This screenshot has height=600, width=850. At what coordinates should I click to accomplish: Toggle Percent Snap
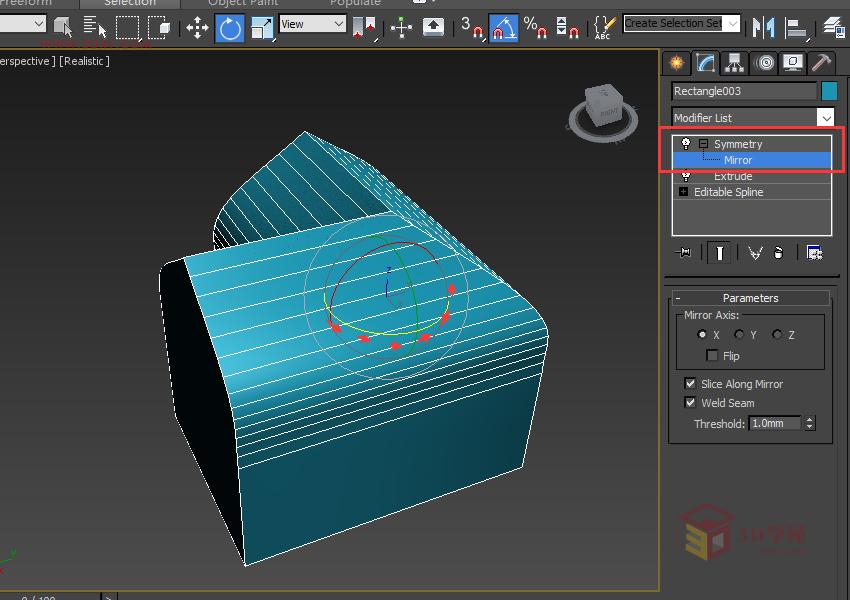[535, 27]
